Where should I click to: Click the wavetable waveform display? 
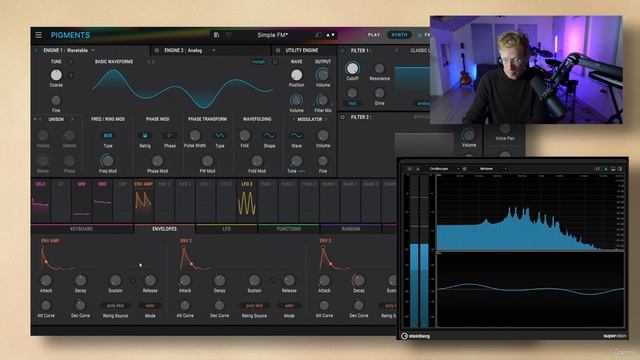(x=182, y=89)
